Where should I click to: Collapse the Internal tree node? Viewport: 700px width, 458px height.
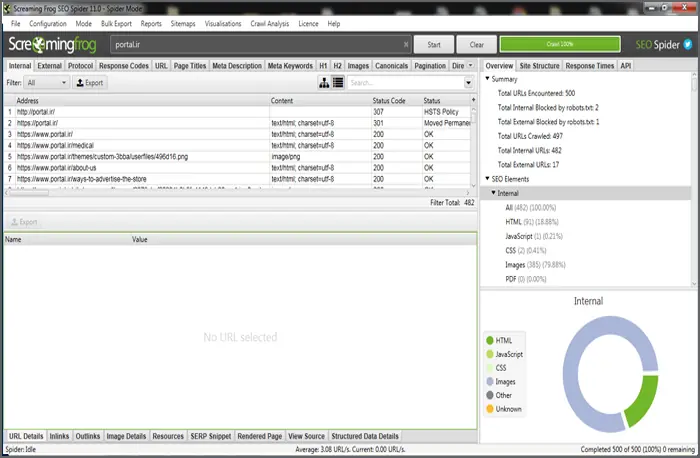pos(493,193)
